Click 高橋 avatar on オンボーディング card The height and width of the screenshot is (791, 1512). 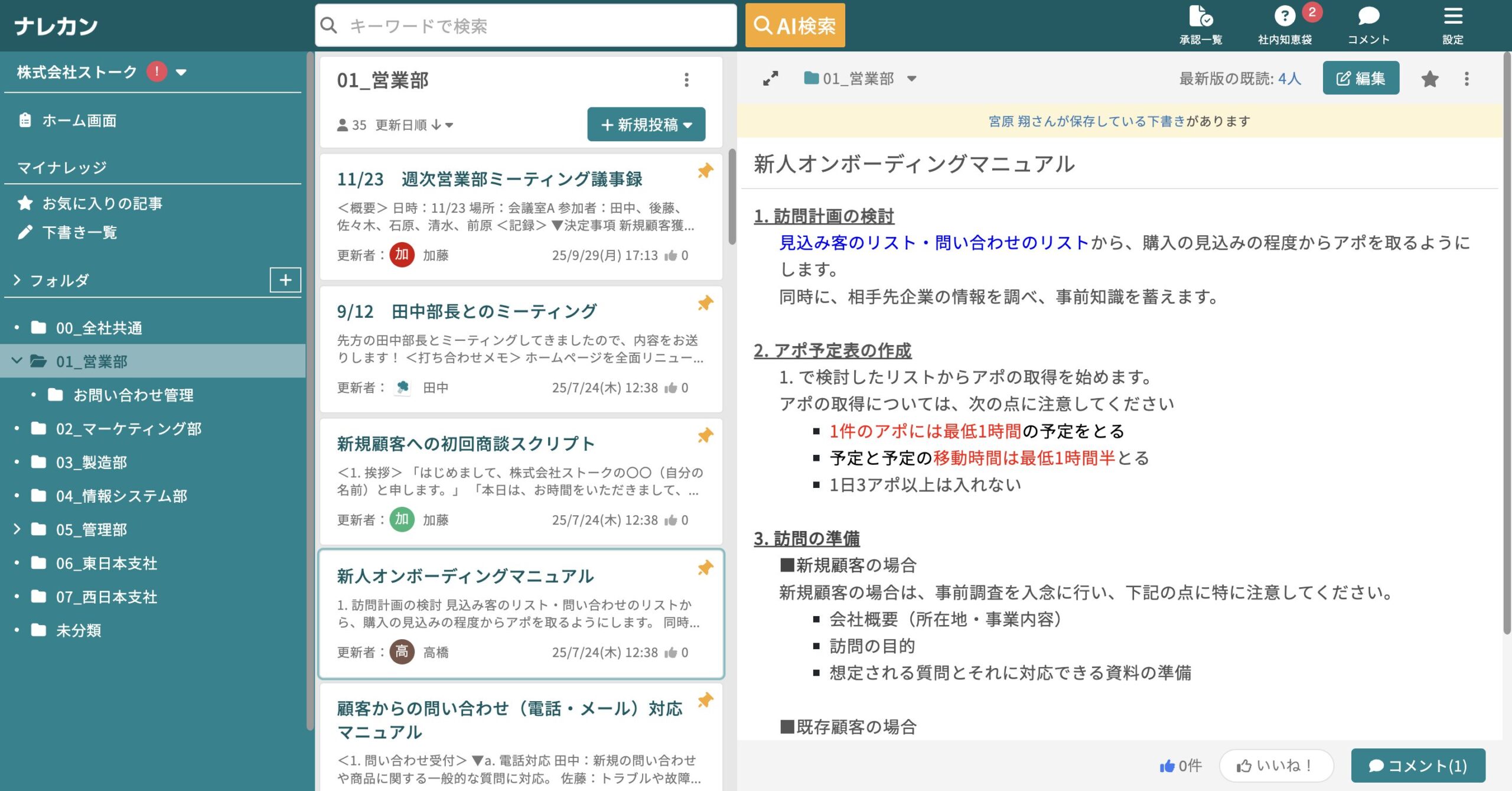pos(402,652)
